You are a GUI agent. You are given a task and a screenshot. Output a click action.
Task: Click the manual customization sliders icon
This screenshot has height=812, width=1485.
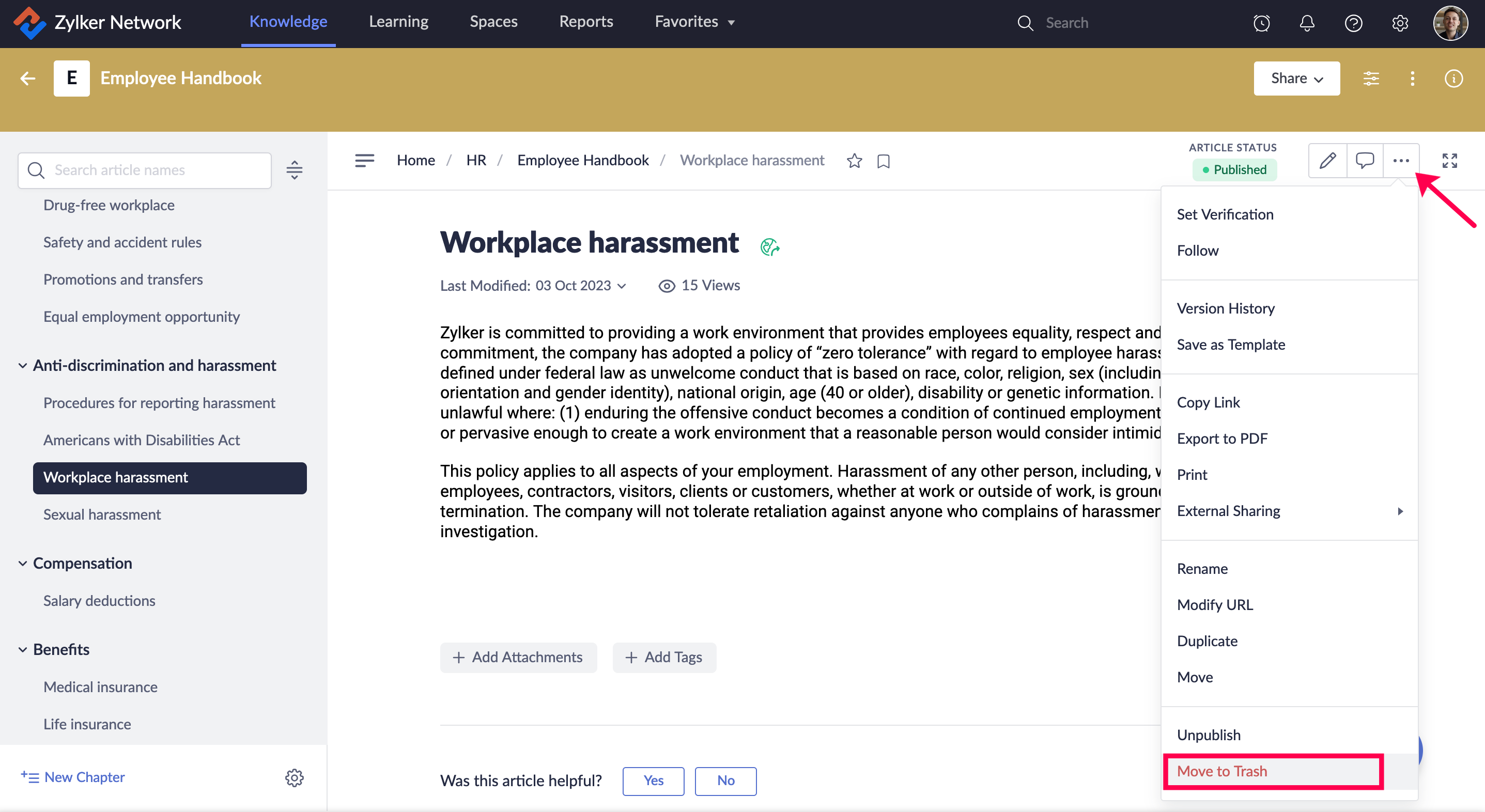1371,79
